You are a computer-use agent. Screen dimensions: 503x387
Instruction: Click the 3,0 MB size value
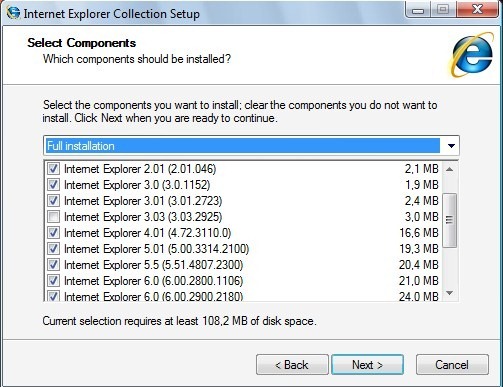[x=422, y=217]
